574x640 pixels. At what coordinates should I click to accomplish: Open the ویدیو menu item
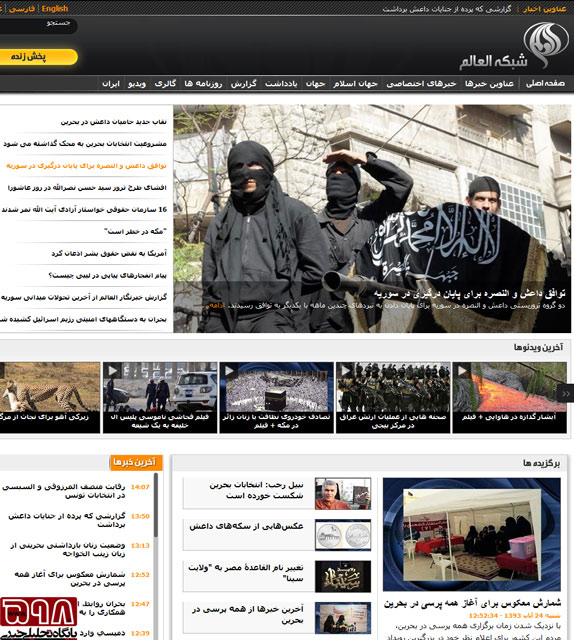pyautogui.click(x=137, y=83)
